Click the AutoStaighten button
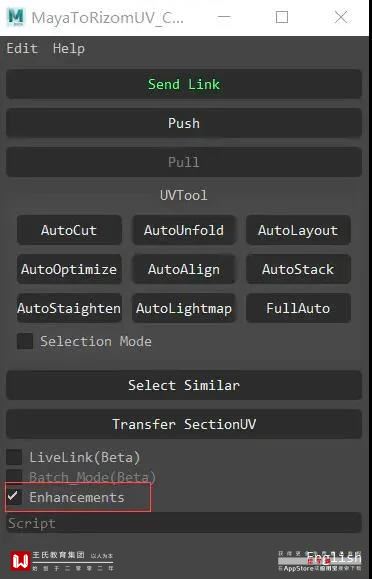 69,308
